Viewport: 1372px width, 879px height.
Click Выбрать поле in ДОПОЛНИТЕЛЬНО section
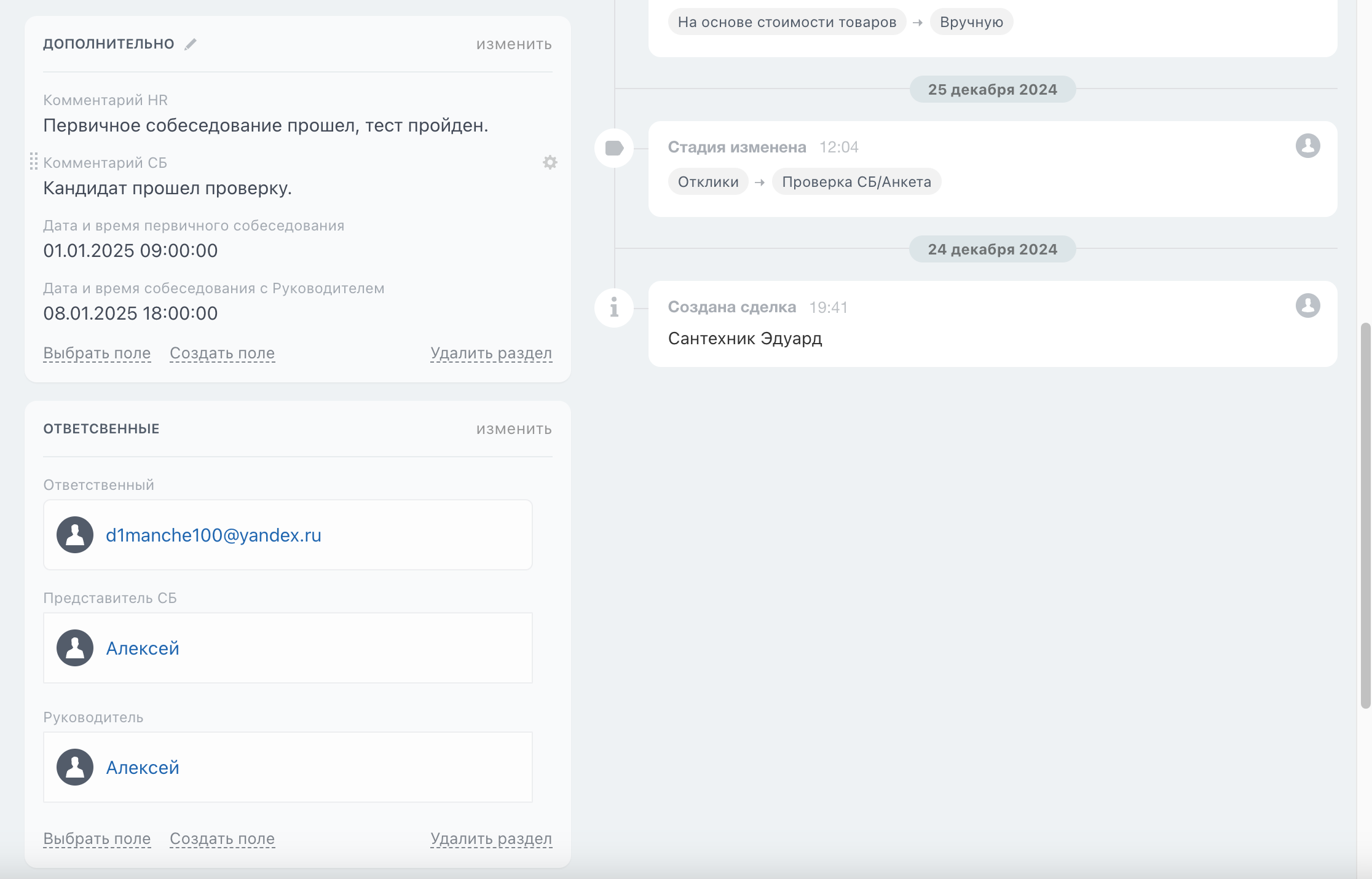click(x=97, y=353)
